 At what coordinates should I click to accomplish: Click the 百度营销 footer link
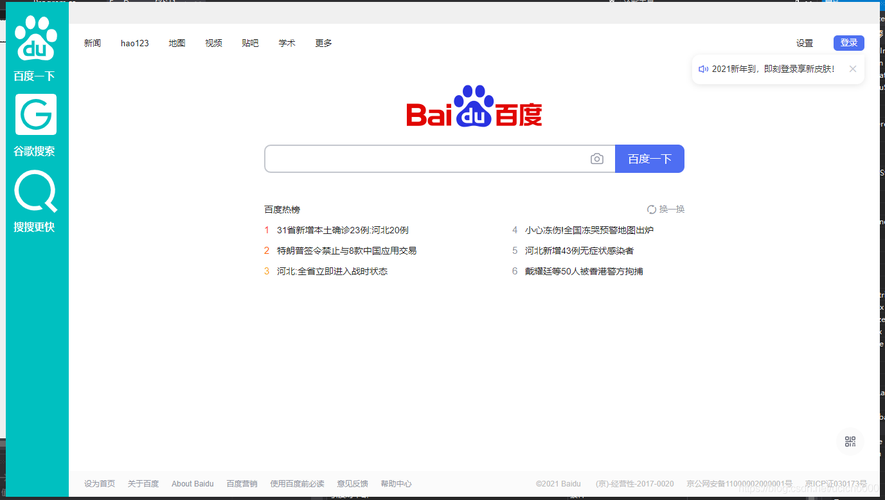242,484
